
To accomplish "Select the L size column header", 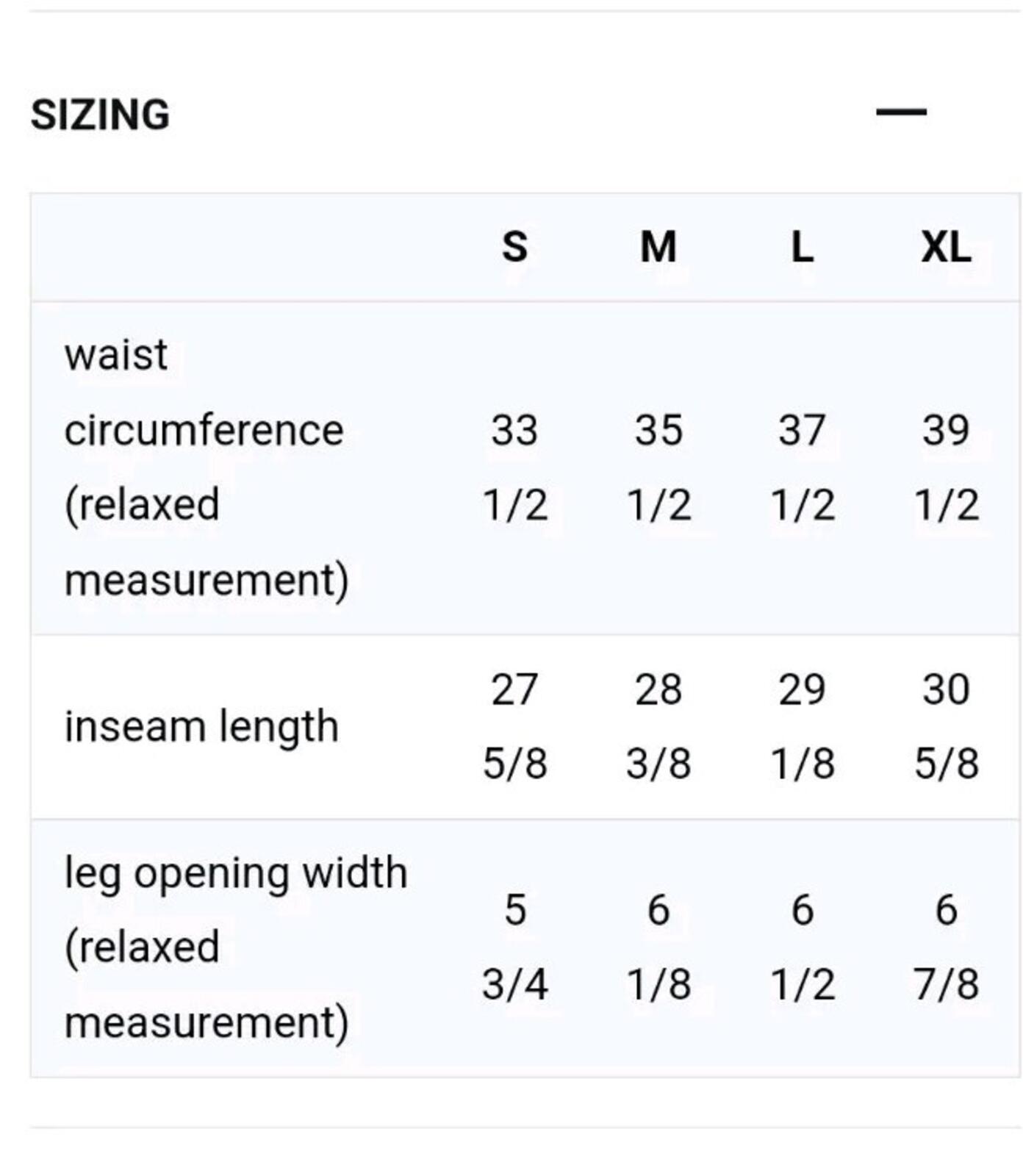I will pos(802,246).
